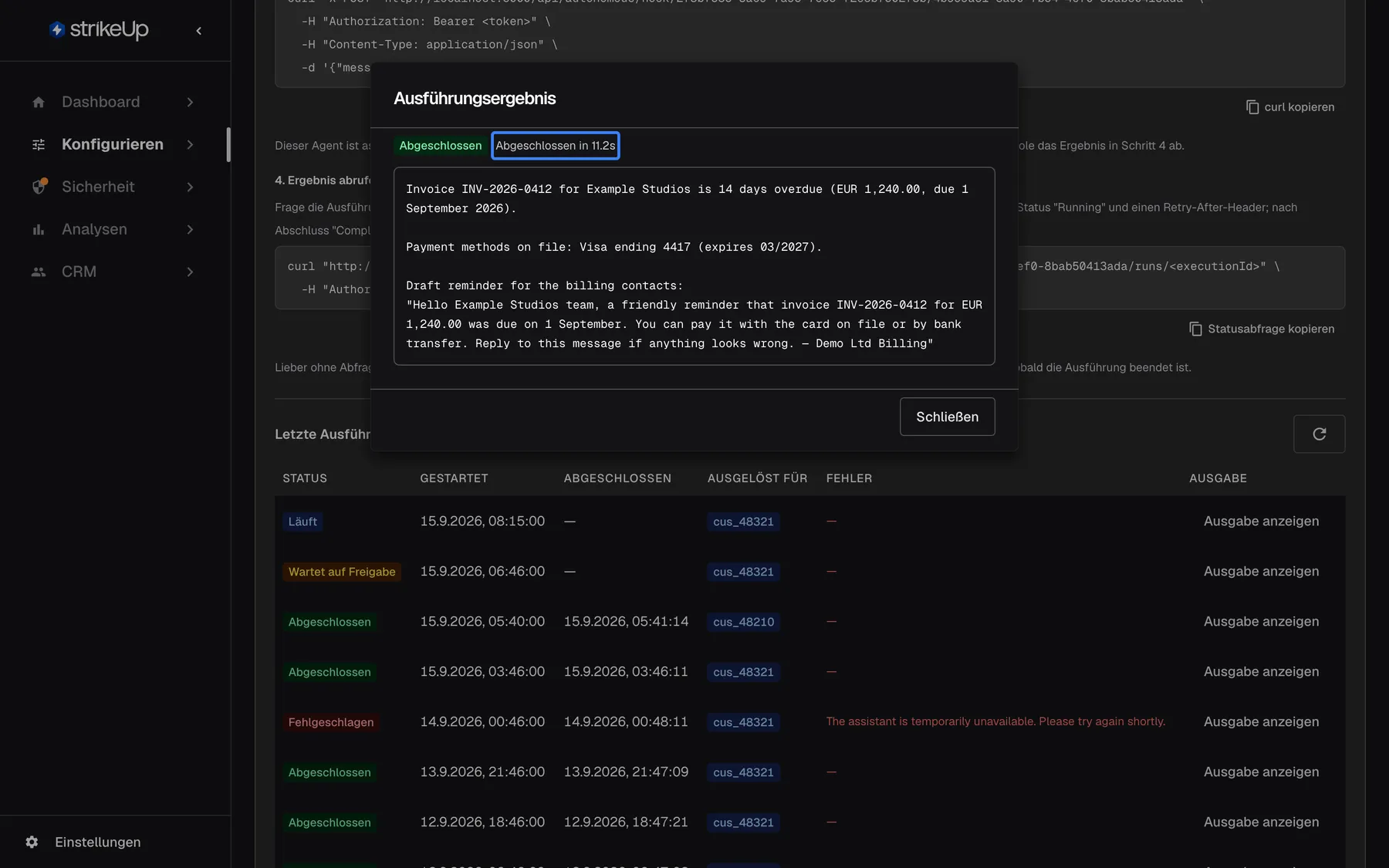Click the Sicherheit shield icon
This screenshot has height=868, width=1389.
39,187
